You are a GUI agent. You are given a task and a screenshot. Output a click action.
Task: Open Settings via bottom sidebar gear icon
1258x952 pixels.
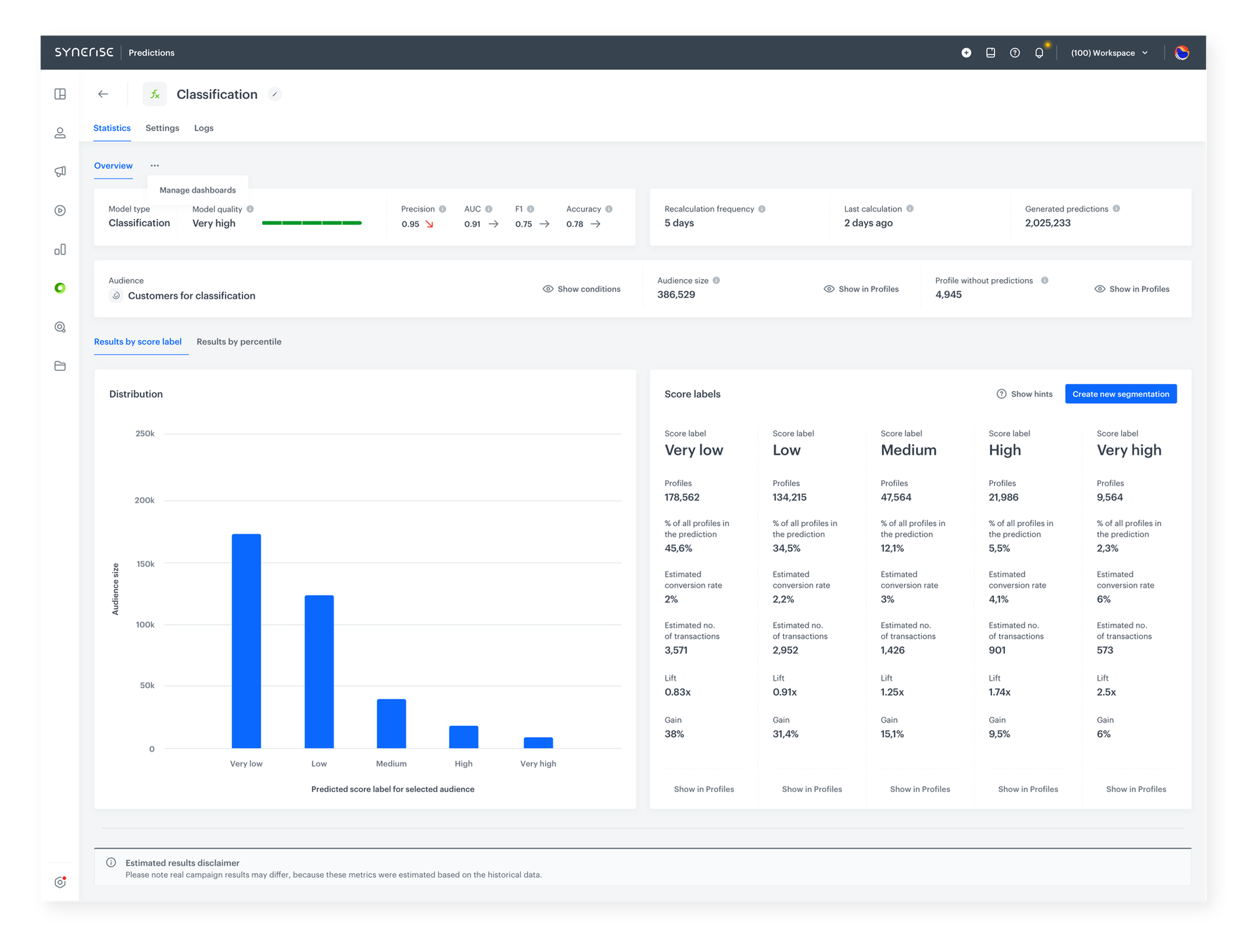(x=60, y=882)
